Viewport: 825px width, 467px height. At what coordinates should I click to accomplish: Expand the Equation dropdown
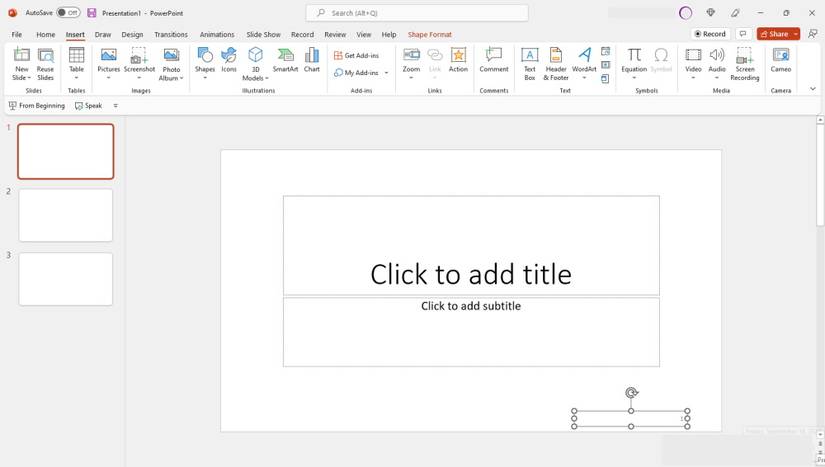click(634, 78)
